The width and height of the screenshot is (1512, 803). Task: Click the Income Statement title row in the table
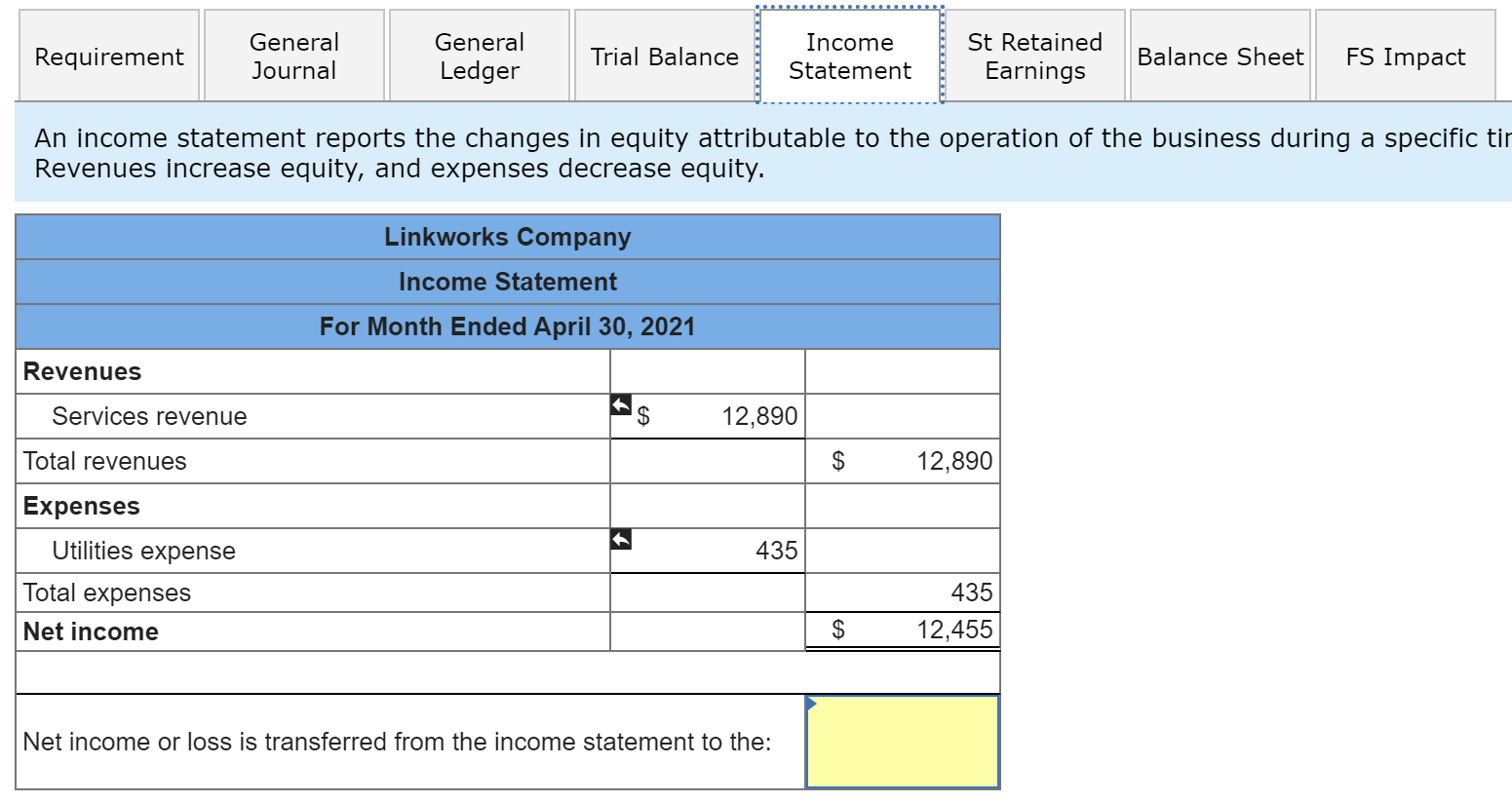[508, 282]
